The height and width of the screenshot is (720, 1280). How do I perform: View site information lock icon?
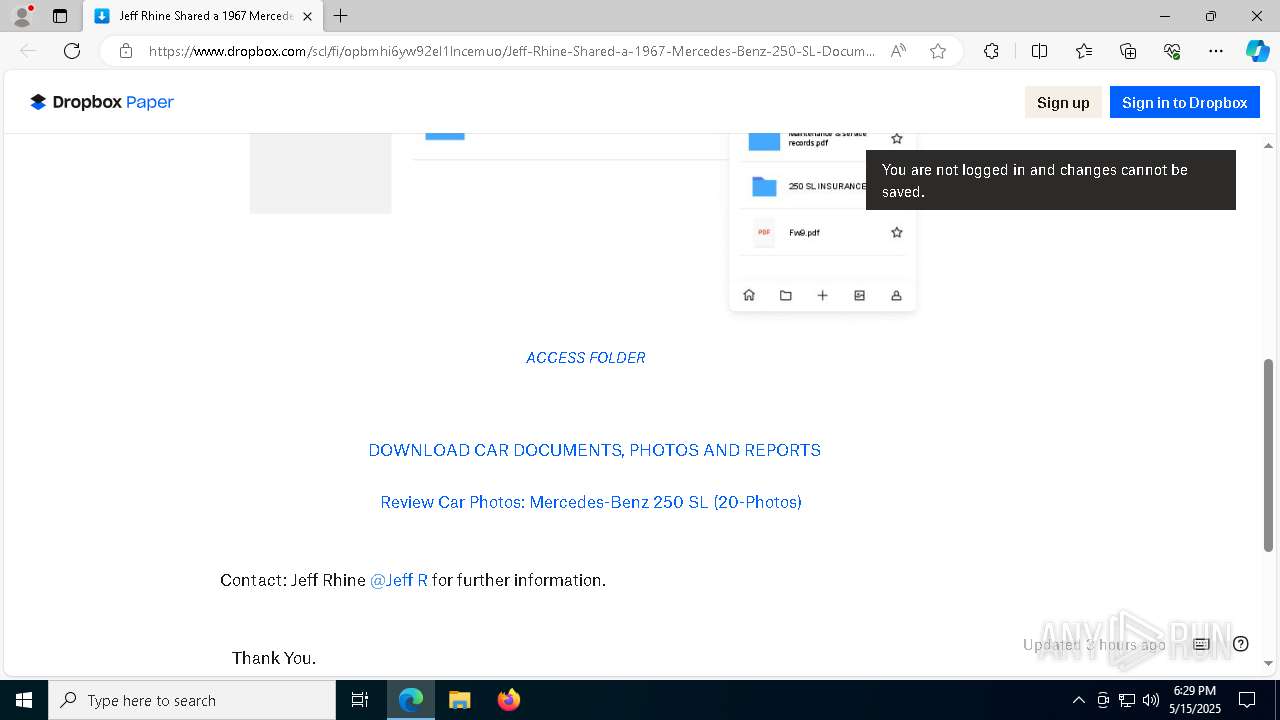coord(126,51)
